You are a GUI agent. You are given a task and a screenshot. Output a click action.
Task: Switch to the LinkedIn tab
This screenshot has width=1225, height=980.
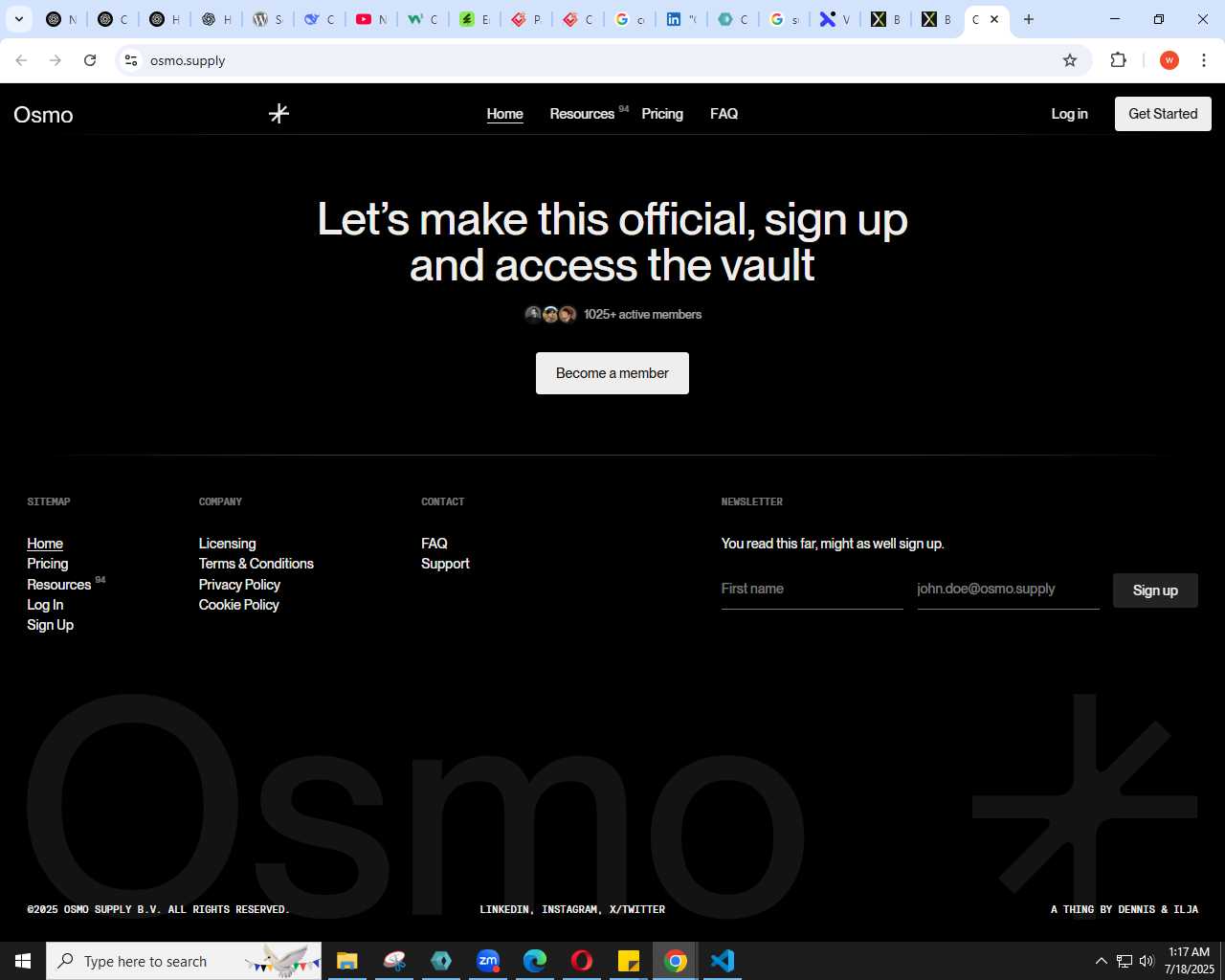[x=680, y=19]
